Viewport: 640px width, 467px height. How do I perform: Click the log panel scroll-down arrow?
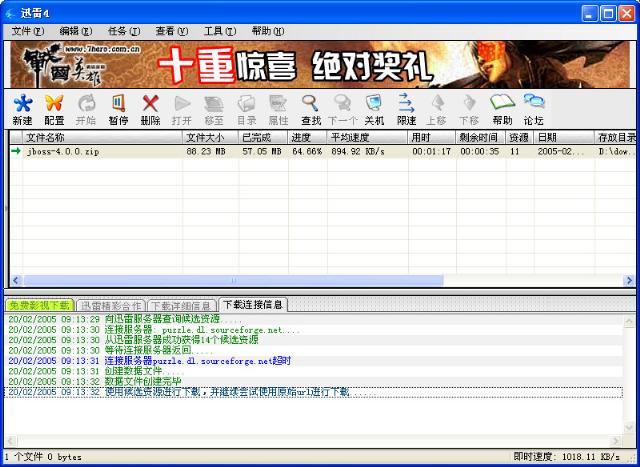point(629,427)
